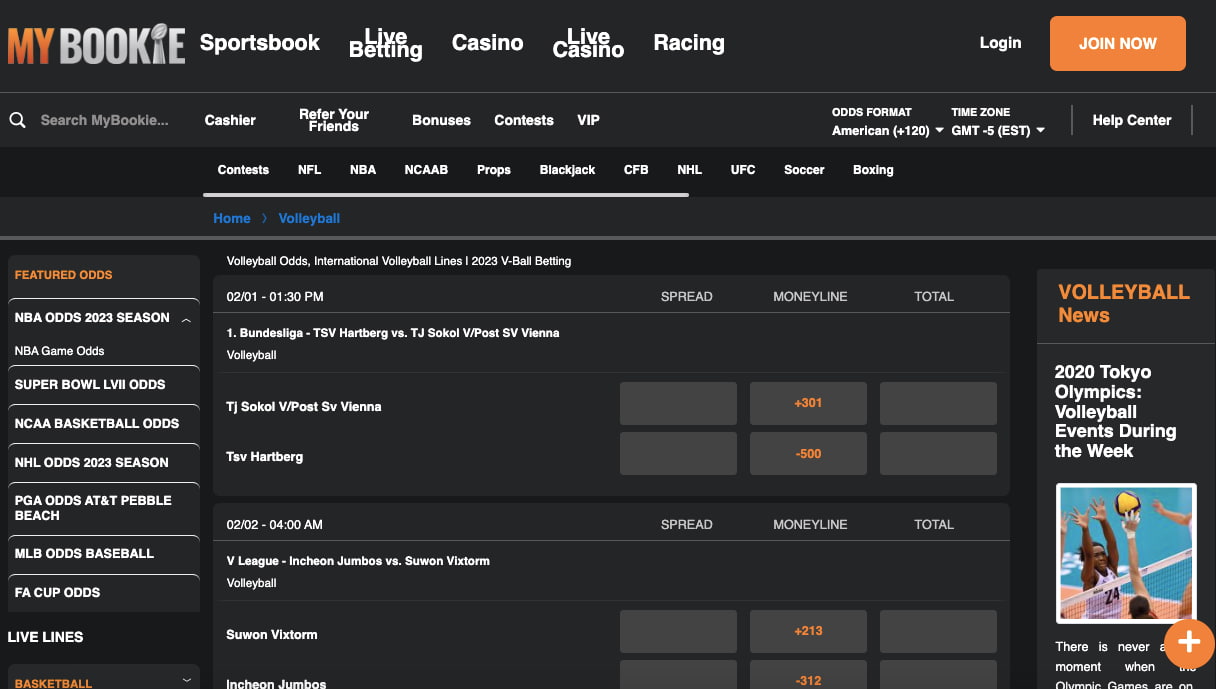Select the NFL quick link

point(310,170)
